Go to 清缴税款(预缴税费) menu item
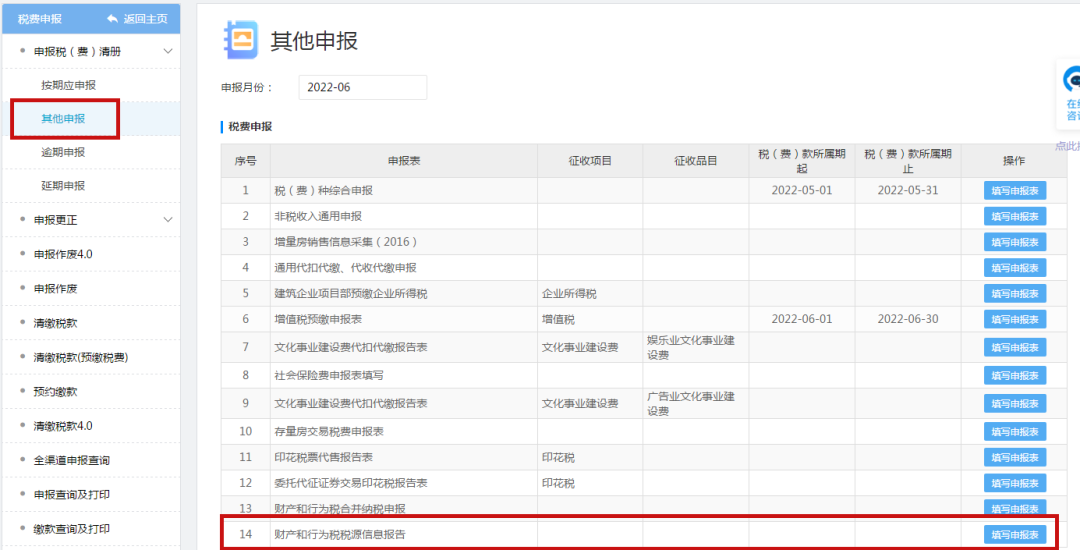 (80, 357)
